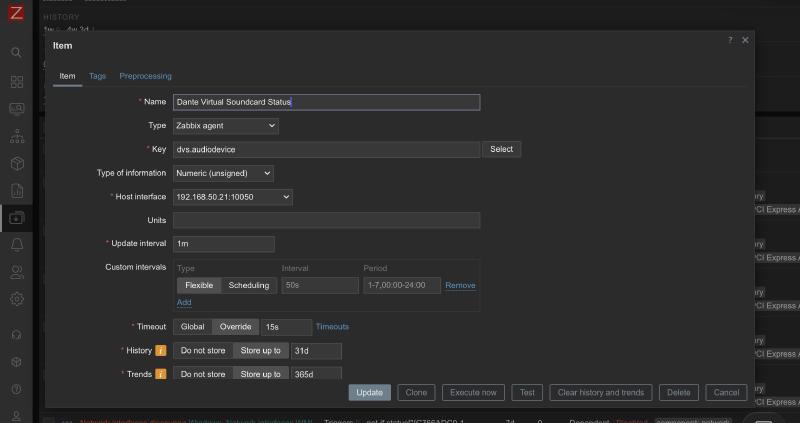Open the Alerts bell icon in the sidebar
The height and width of the screenshot is (423, 800).
point(17,245)
